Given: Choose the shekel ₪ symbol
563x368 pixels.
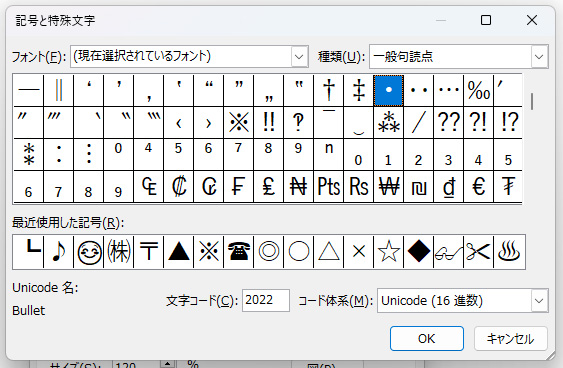Looking at the screenshot, I should click(x=419, y=187).
